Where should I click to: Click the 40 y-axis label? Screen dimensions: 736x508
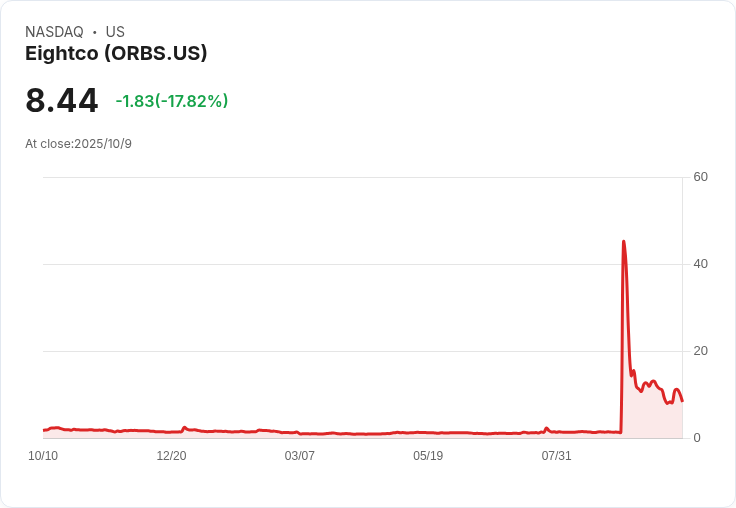(x=700, y=264)
